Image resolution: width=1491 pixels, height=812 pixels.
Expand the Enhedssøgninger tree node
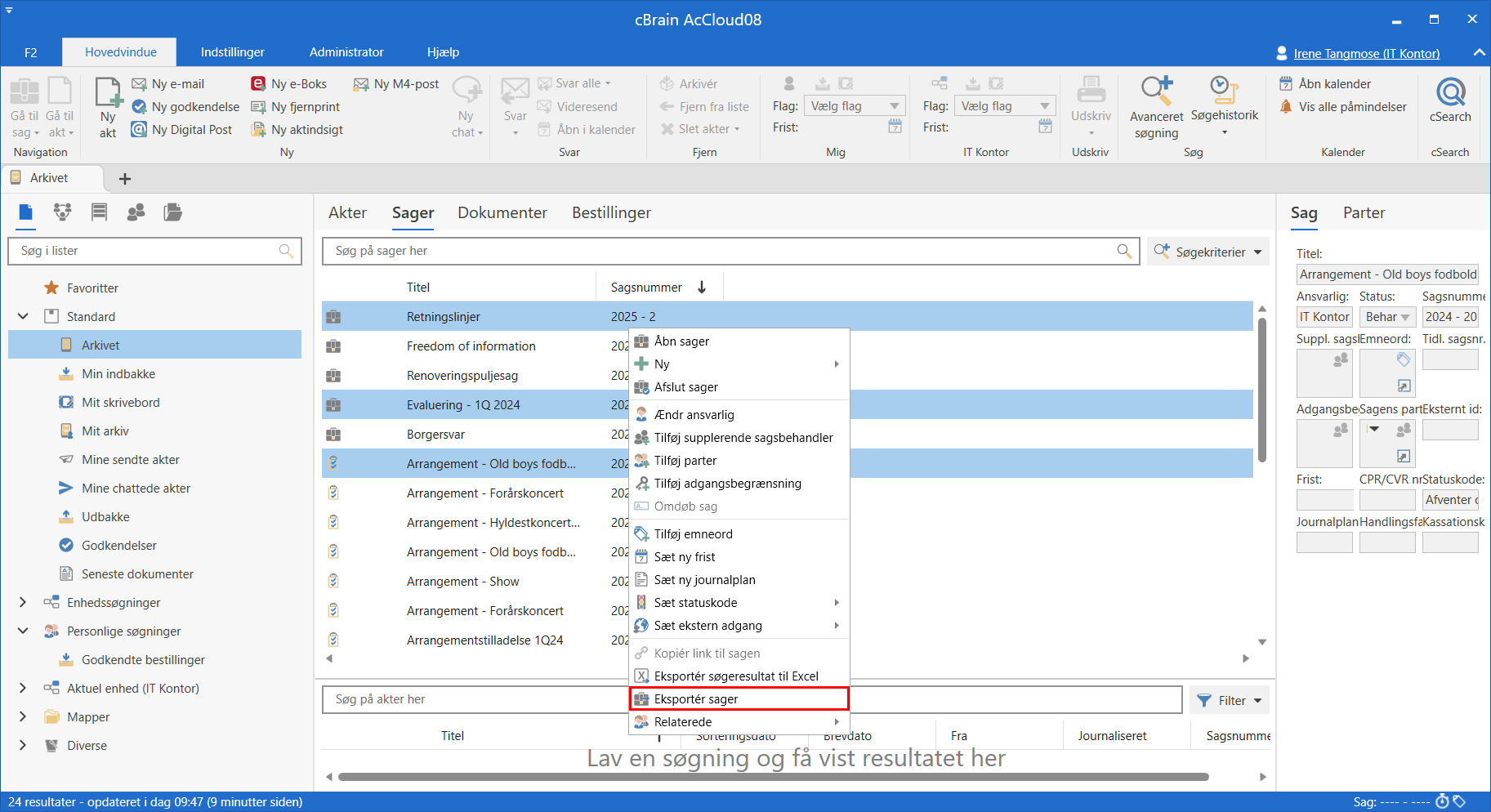pyautogui.click(x=23, y=602)
